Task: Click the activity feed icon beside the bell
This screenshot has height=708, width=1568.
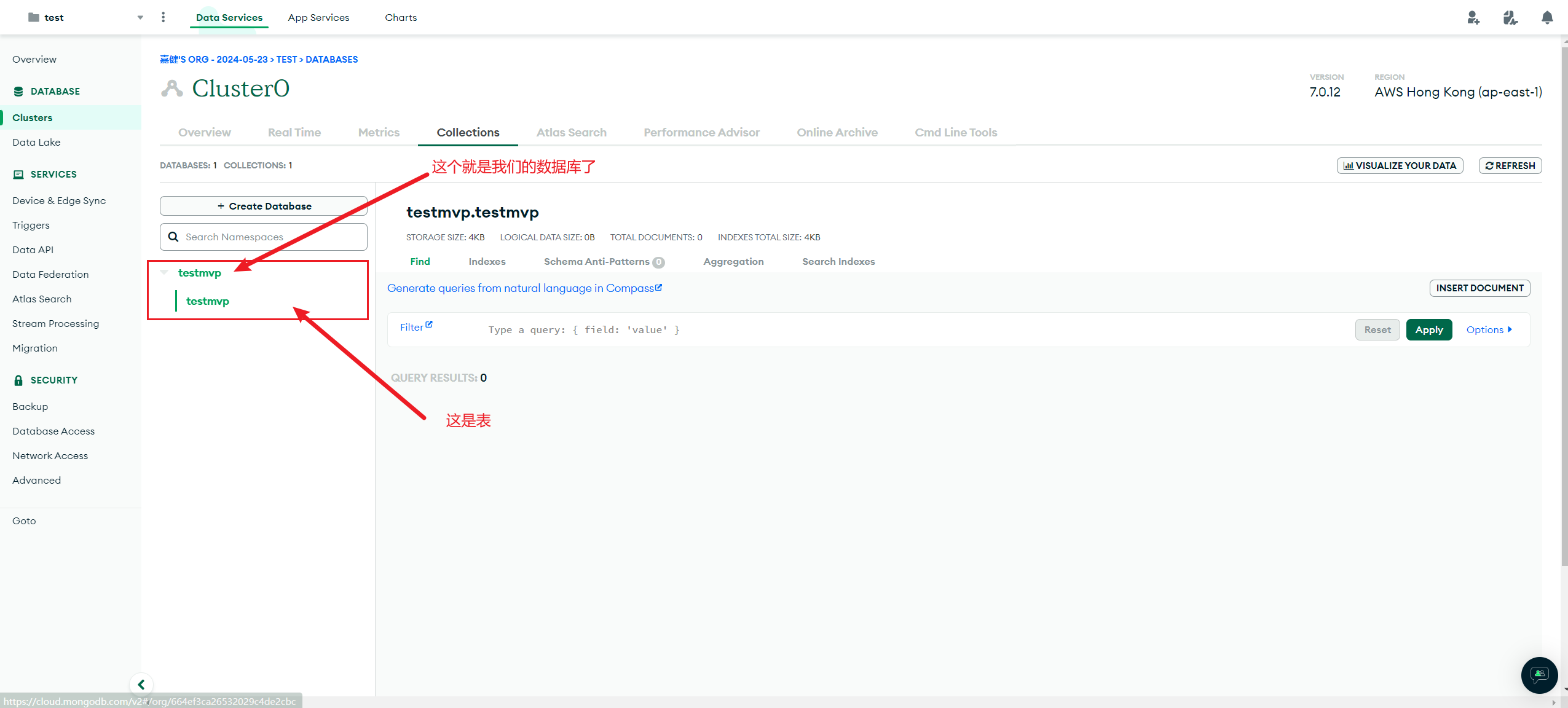Action: pyautogui.click(x=1510, y=17)
